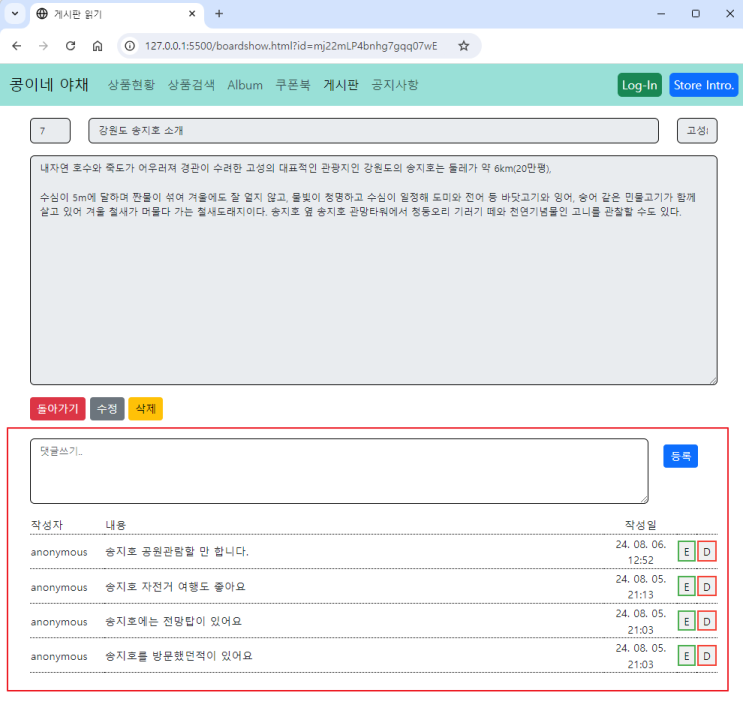Image resolution: width=743 pixels, height=723 pixels.
Task: Click the Store Intro. button
Action: point(703,85)
